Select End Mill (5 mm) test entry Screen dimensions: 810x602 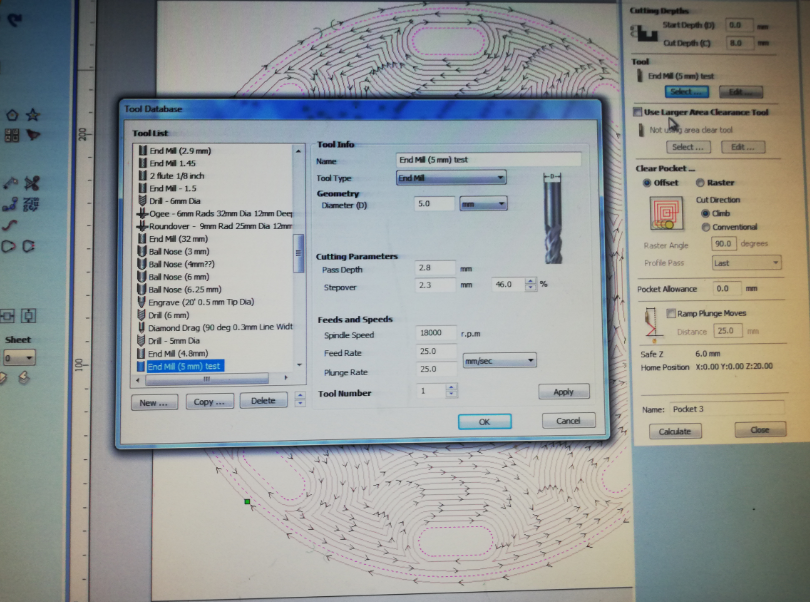click(184, 366)
